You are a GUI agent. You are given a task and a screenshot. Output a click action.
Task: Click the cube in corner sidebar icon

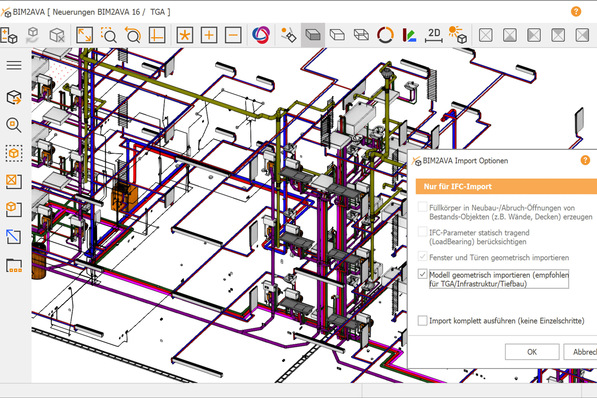click(x=14, y=209)
